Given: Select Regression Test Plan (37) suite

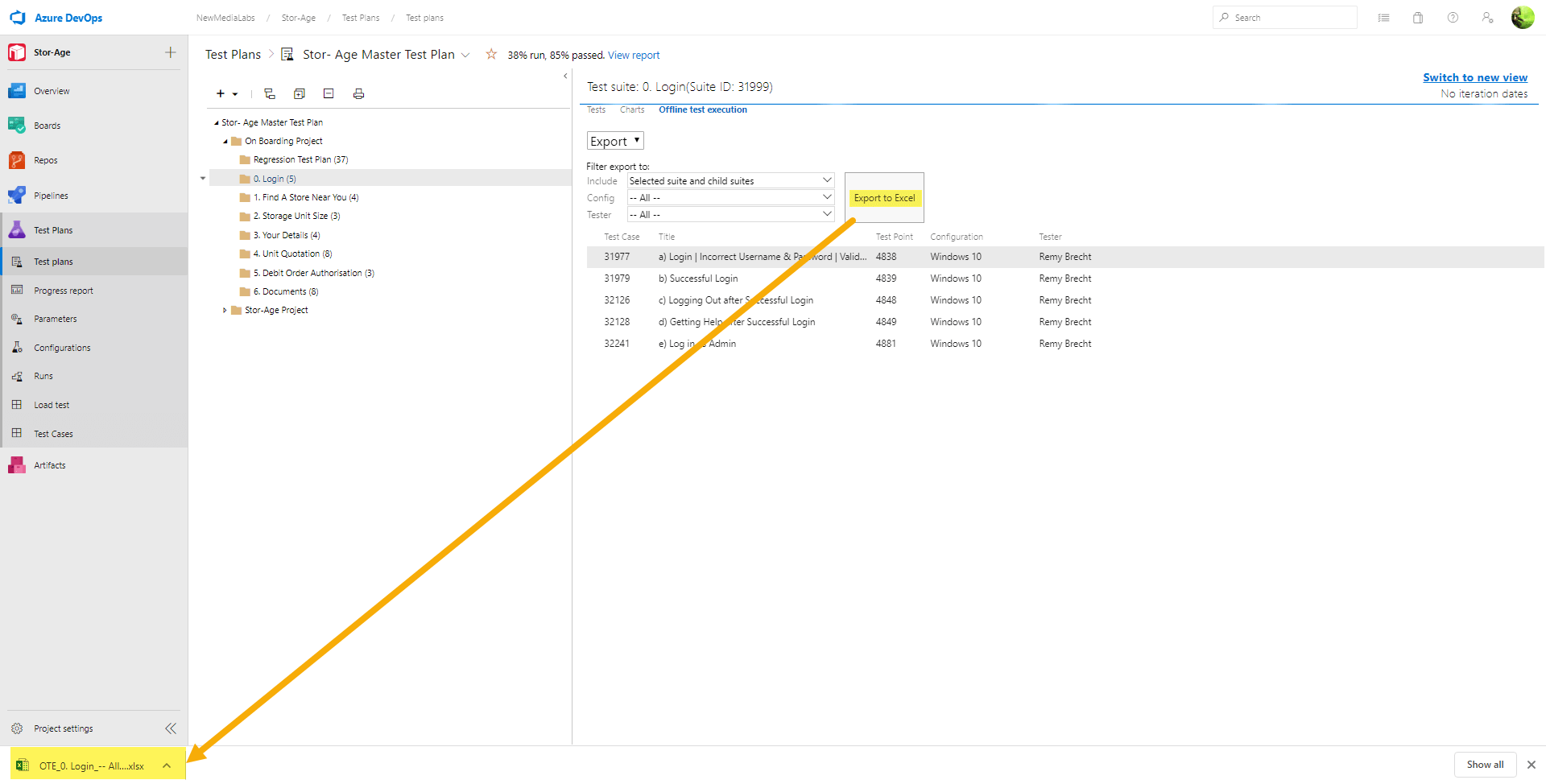Looking at the screenshot, I should tap(300, 159).
